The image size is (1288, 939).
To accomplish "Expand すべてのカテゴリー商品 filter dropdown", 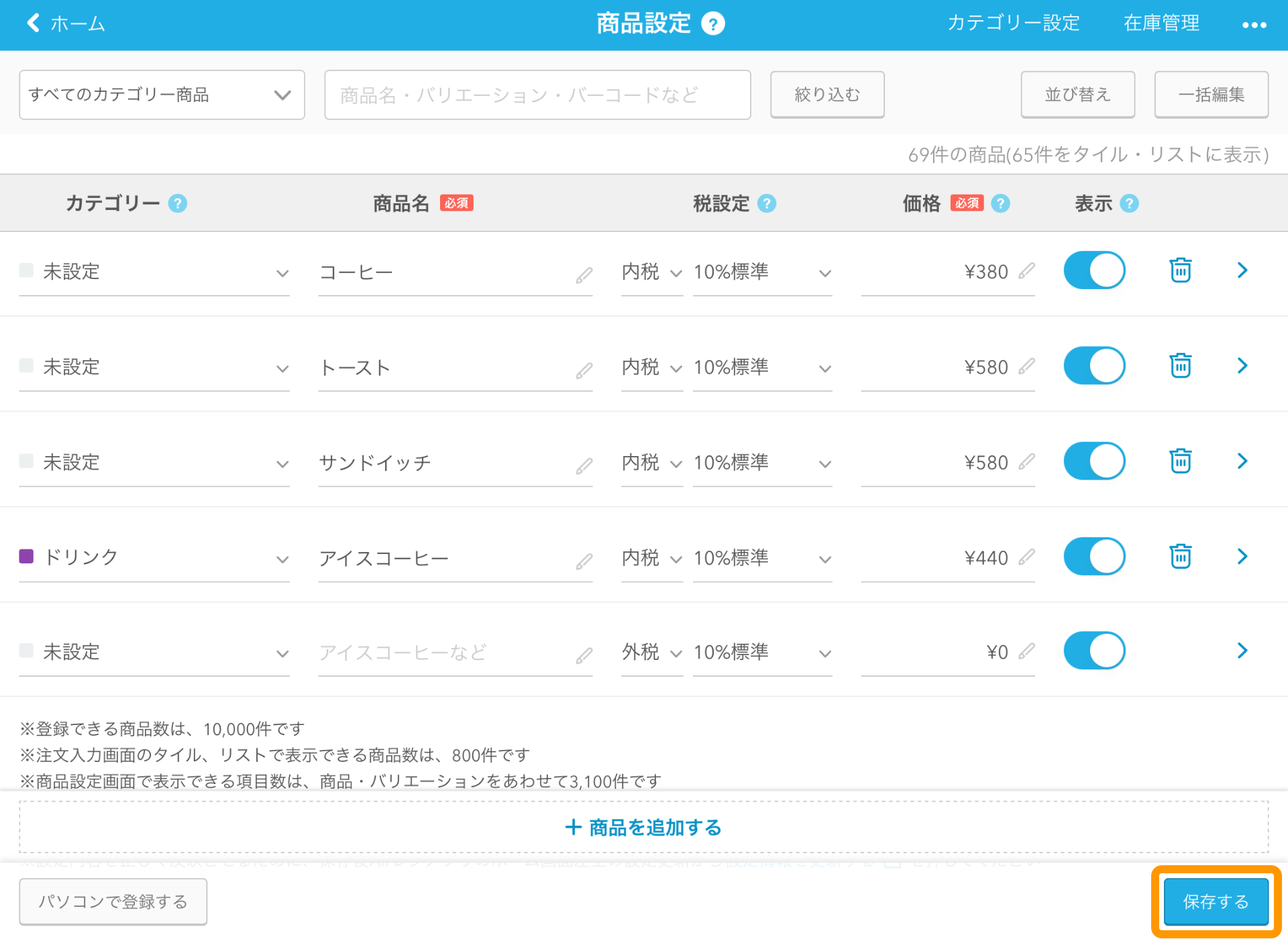I will [x=161, y=94].
